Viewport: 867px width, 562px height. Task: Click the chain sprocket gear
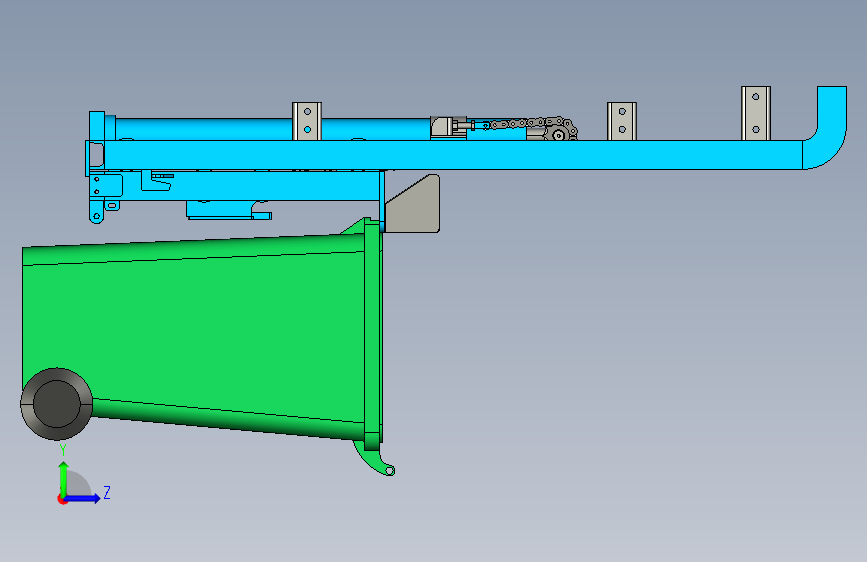tap(558, 133)
